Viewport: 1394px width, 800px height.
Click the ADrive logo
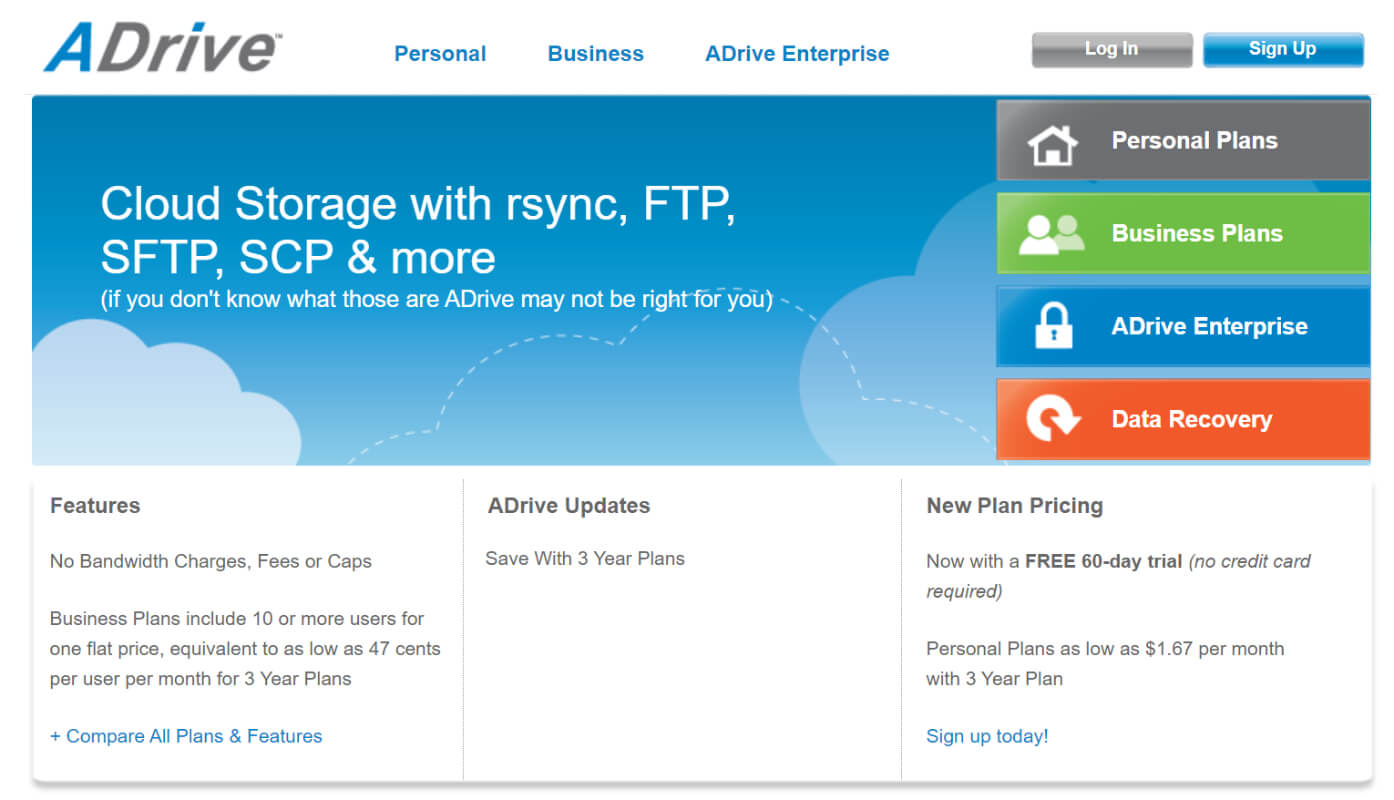pyautogui.click(x=163, y=46)
